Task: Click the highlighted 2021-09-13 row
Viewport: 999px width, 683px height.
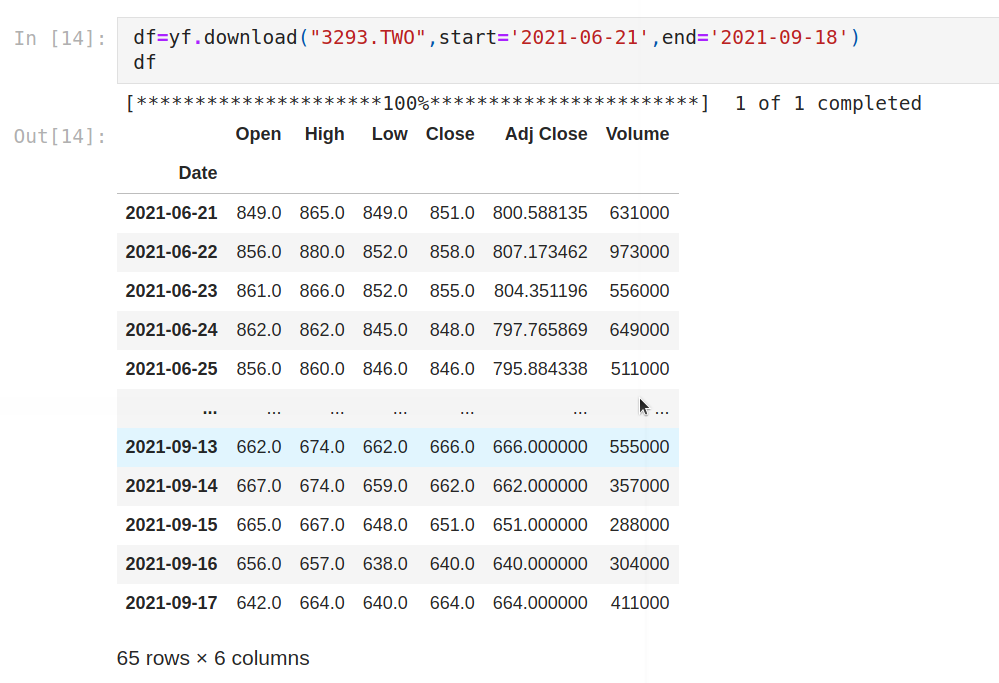Action: (x=398, y=447)
